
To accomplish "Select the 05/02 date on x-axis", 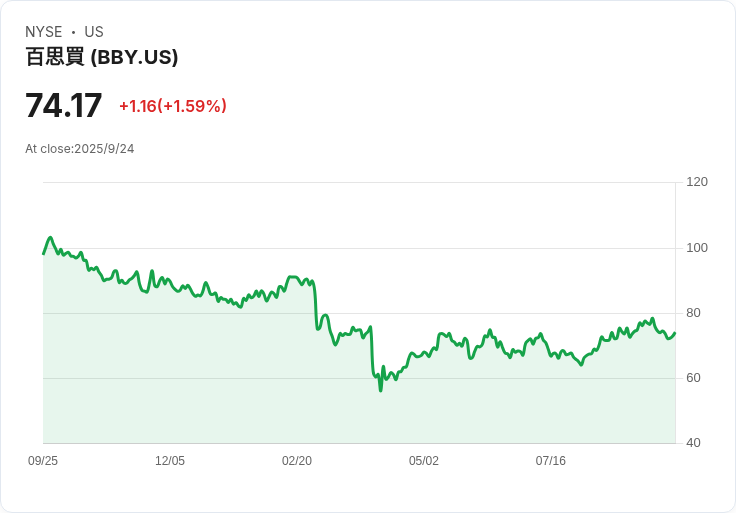I will click(x=424, y=461).
